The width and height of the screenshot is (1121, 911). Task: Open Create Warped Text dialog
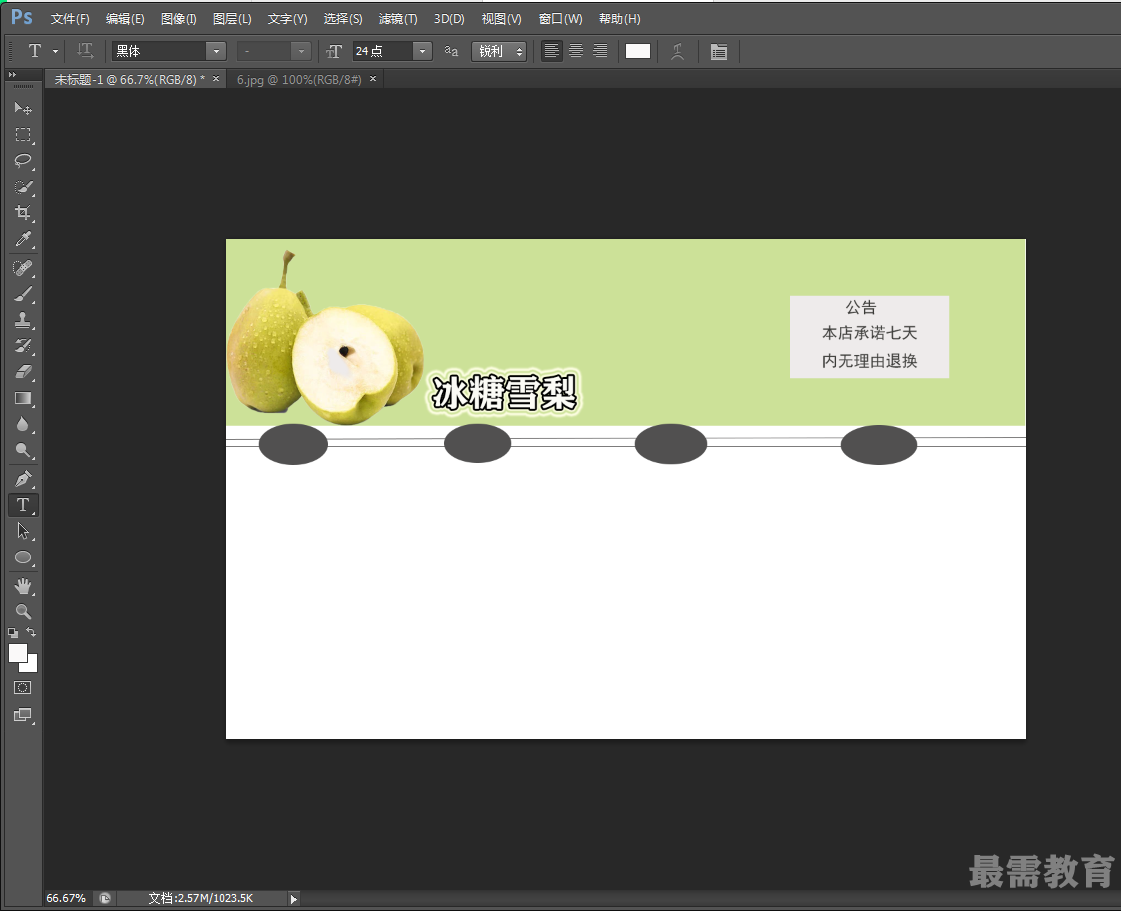tap(677, 51)
